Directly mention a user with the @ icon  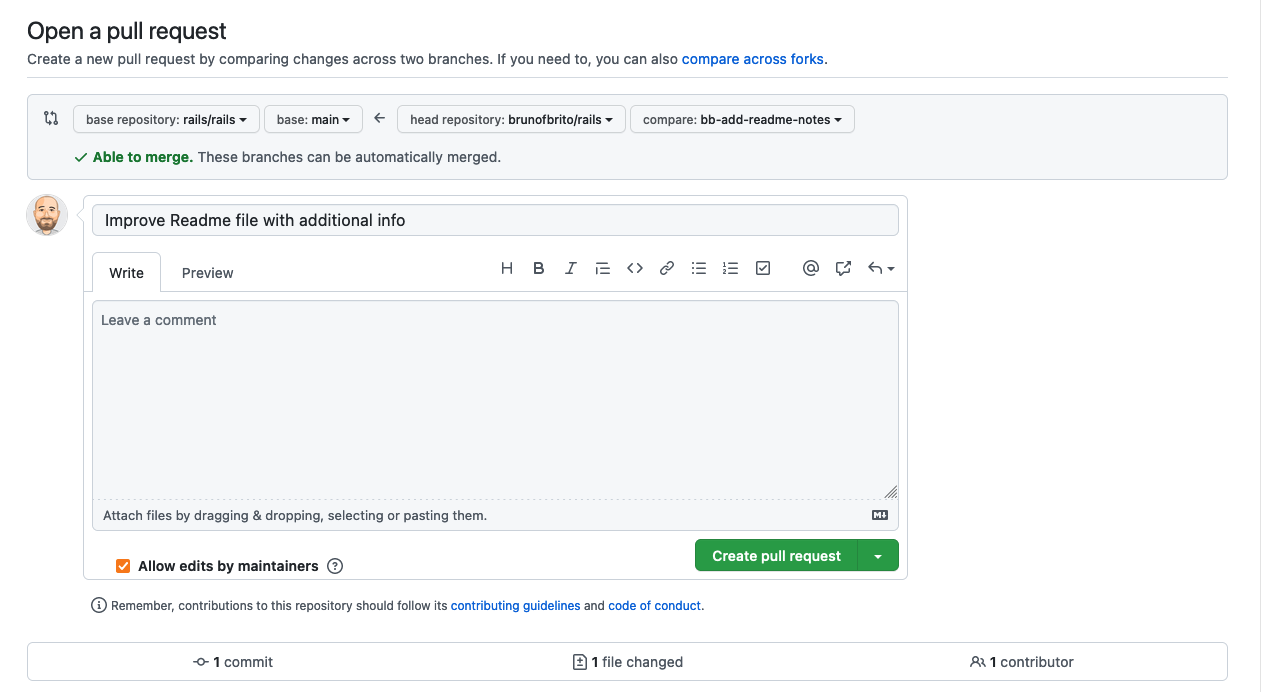810,268
